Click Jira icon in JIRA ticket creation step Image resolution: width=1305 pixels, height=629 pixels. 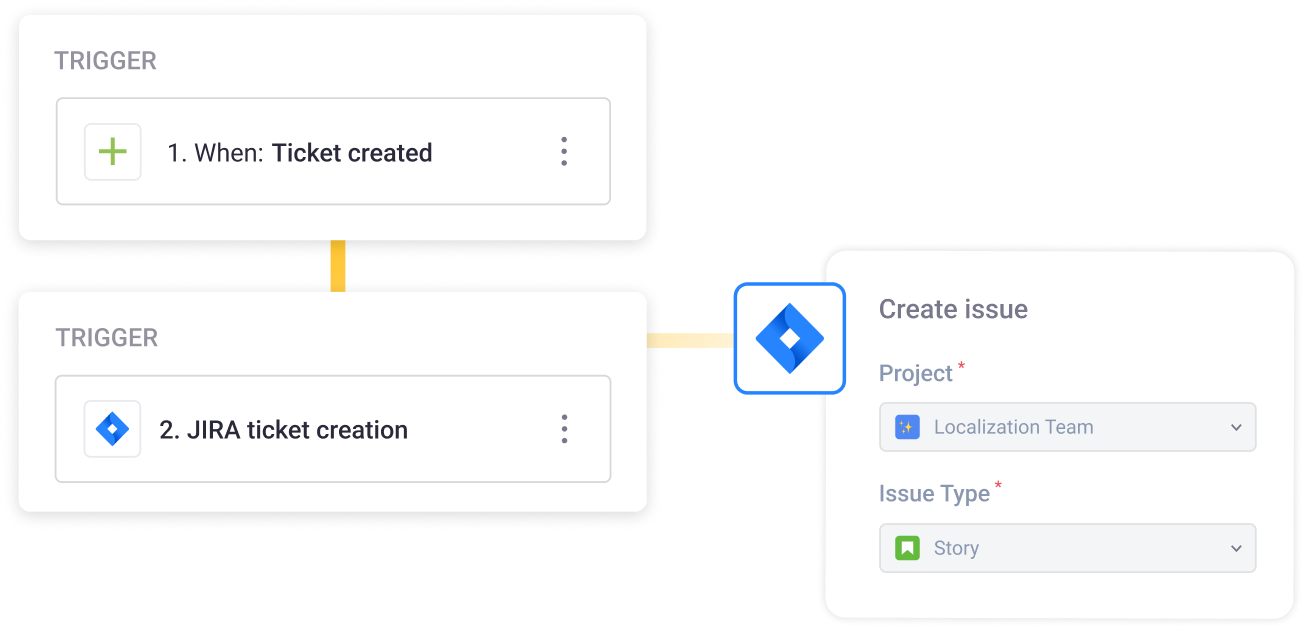pos(113,429)
